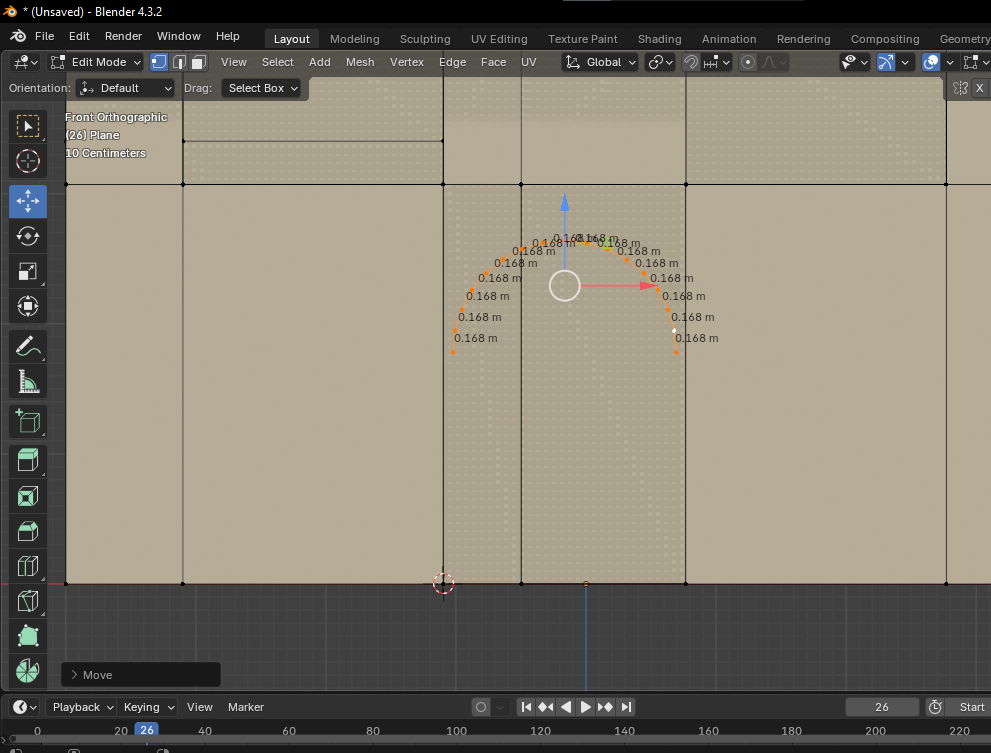Image resolution: width=991 pixels, height=753 pixels.
Task: Open the Global transform orientation dropdown
Action: pos(600,62)
